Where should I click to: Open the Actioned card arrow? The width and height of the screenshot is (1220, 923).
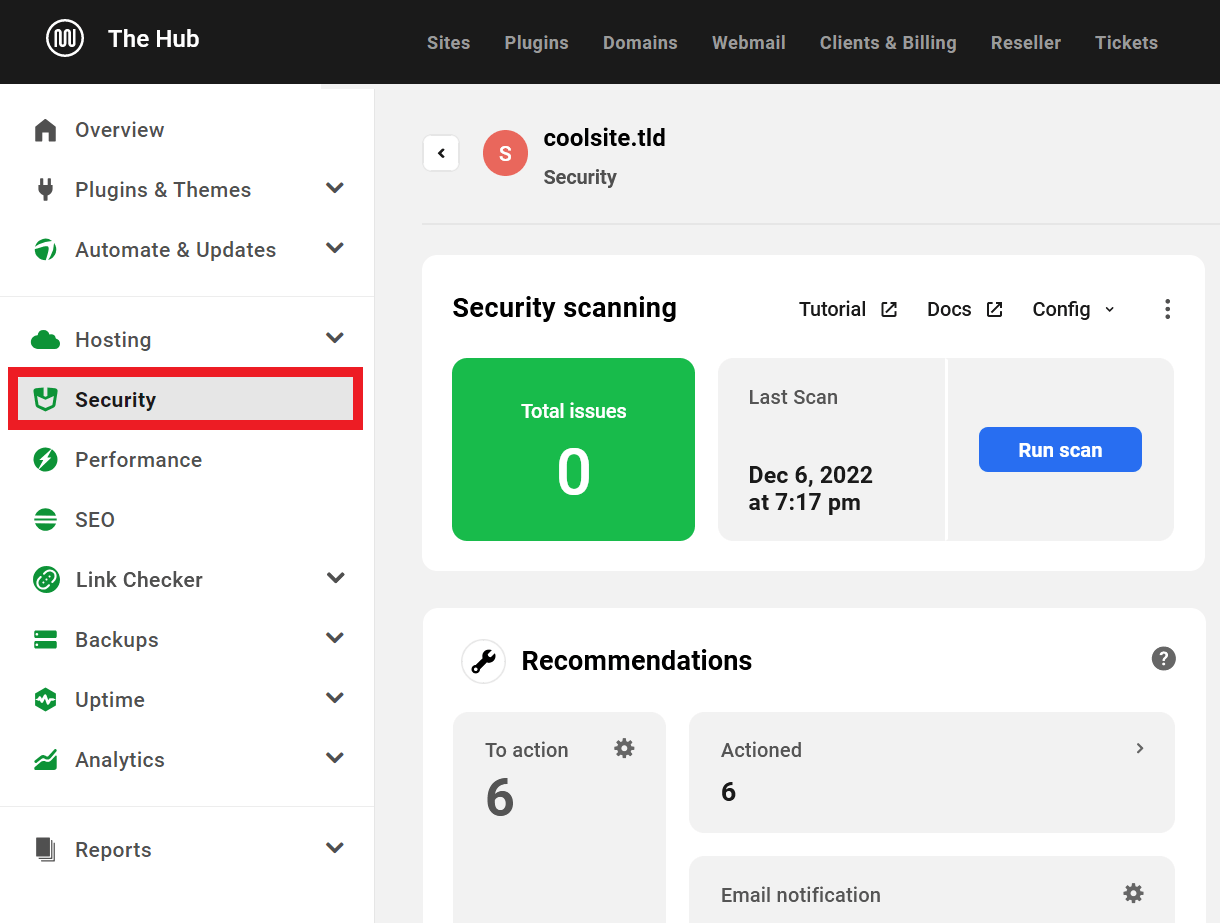click(x=1139, y=748)
